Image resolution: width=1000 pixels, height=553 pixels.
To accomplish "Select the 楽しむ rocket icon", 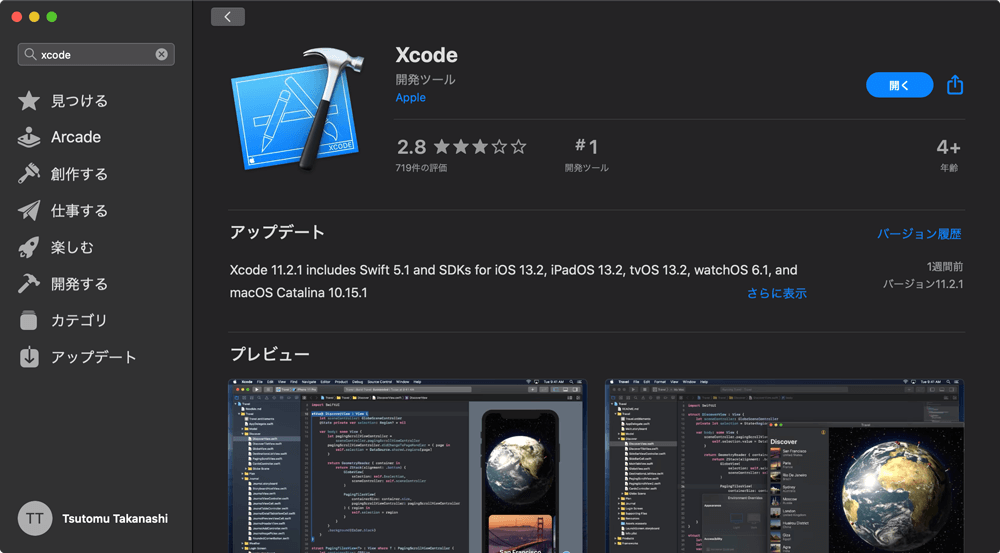I will point(29,247).
